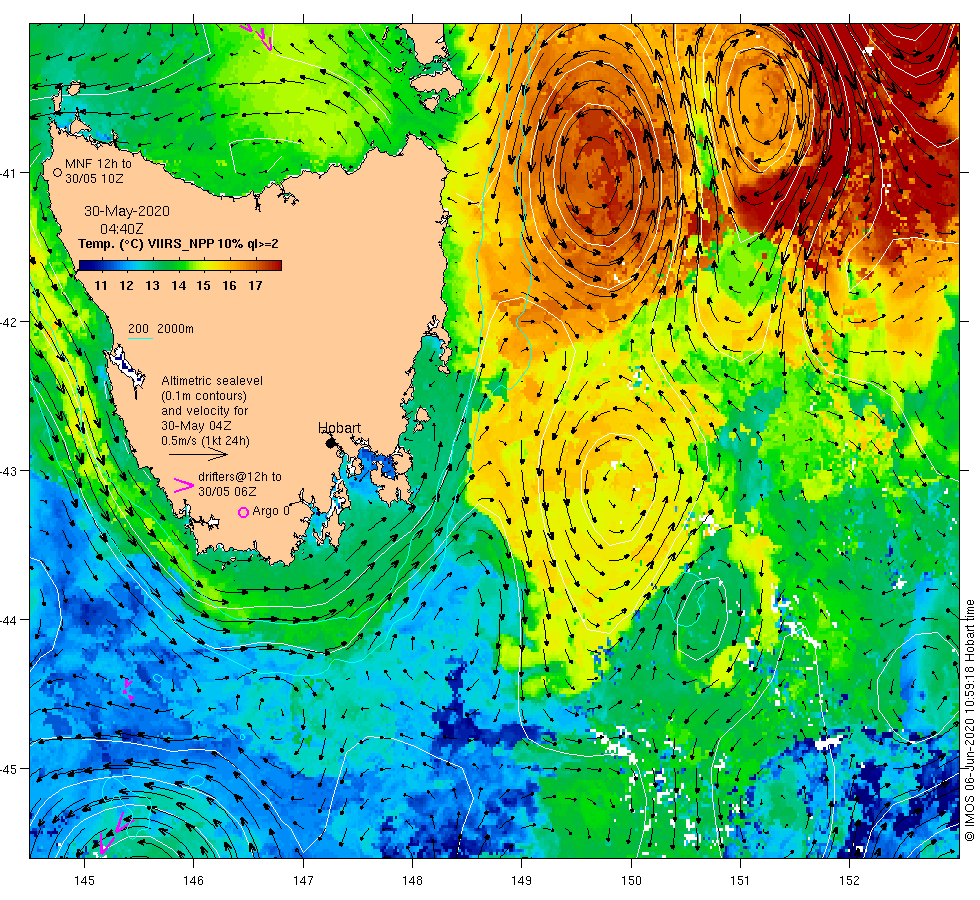
Task: Click the IMOS copyright timestamp text
Action: click(969, 721)
